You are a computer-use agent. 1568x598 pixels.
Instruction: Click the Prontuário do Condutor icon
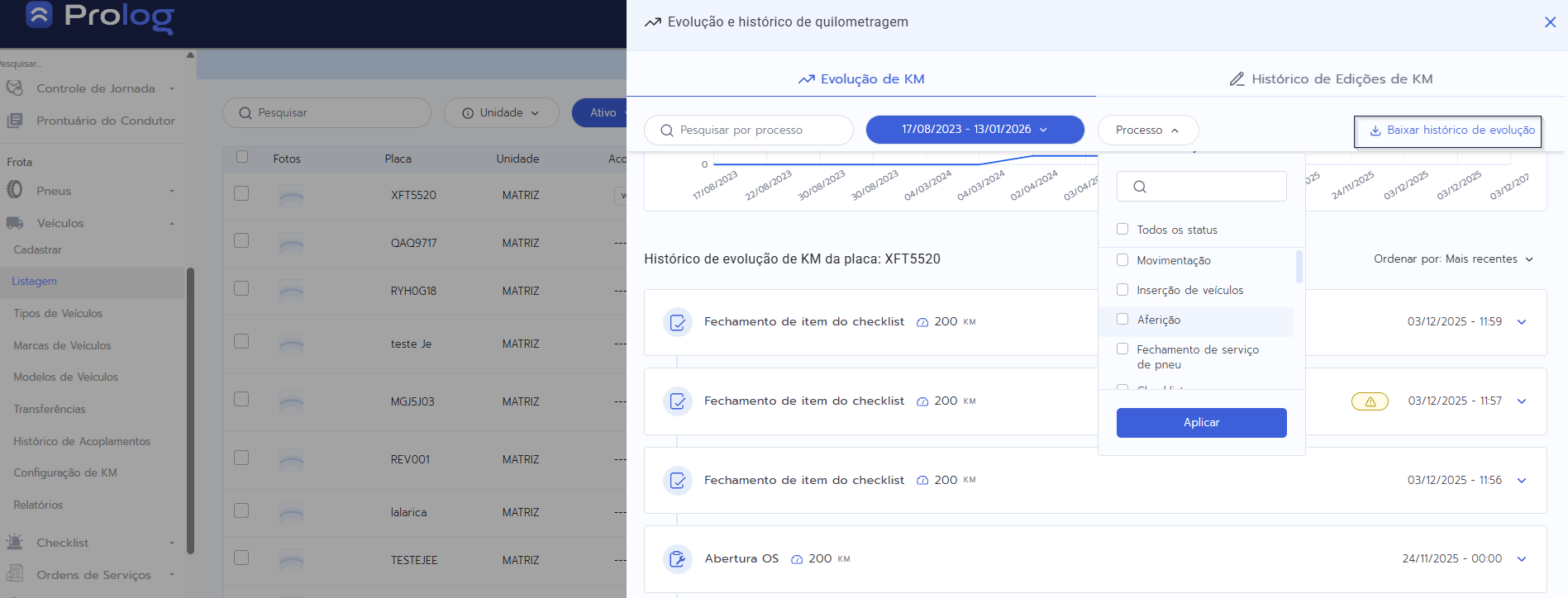(x=15, y=121)
